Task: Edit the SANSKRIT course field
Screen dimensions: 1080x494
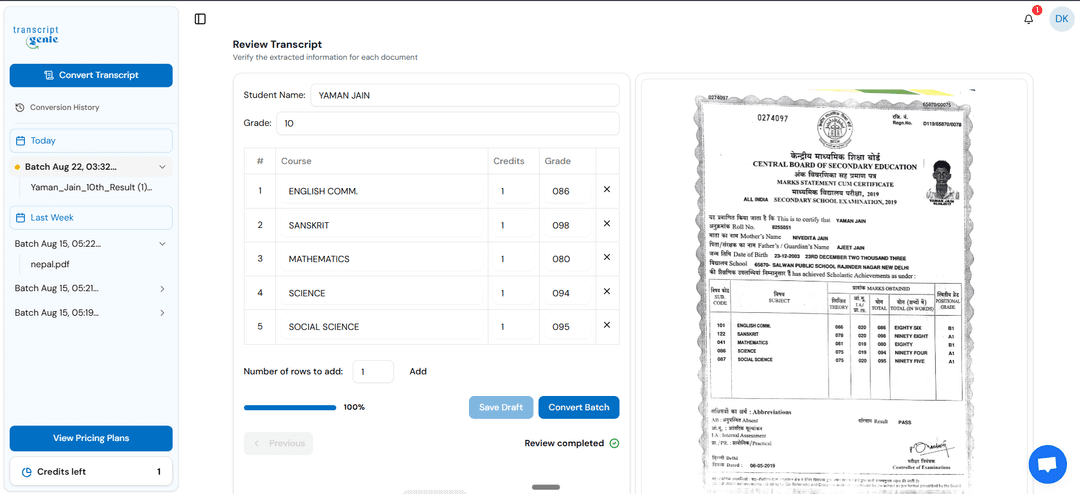Action: (x=381, y=225)
